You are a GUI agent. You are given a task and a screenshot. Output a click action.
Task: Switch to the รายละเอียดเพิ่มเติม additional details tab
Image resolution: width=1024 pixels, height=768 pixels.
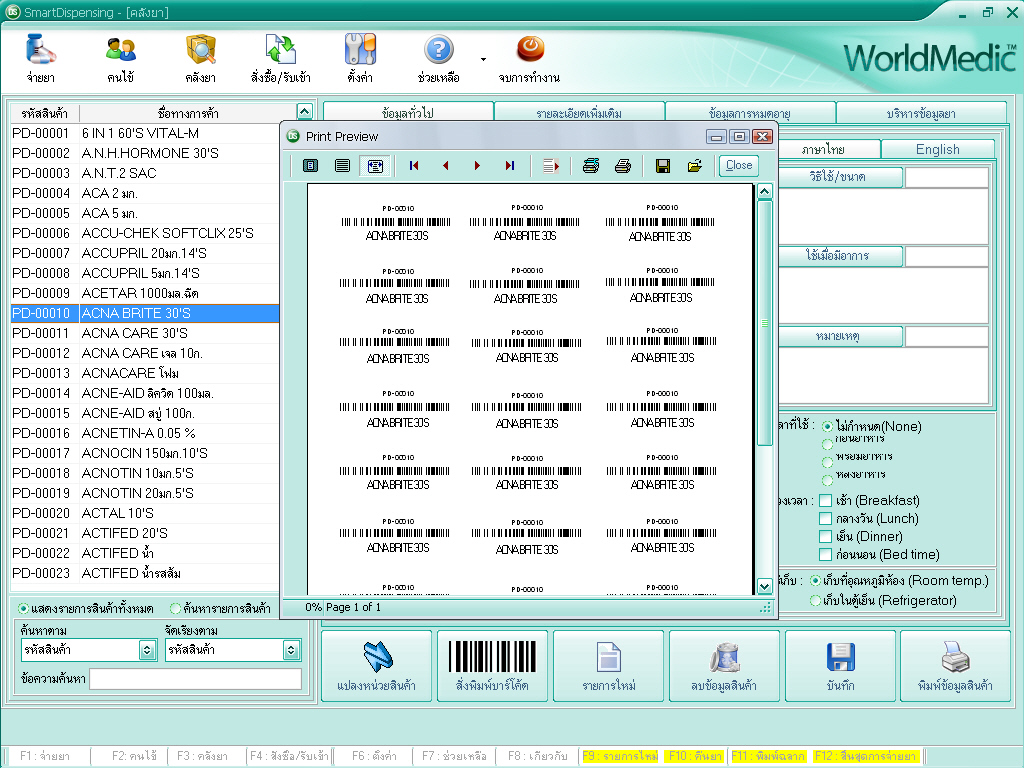point(579,112)
